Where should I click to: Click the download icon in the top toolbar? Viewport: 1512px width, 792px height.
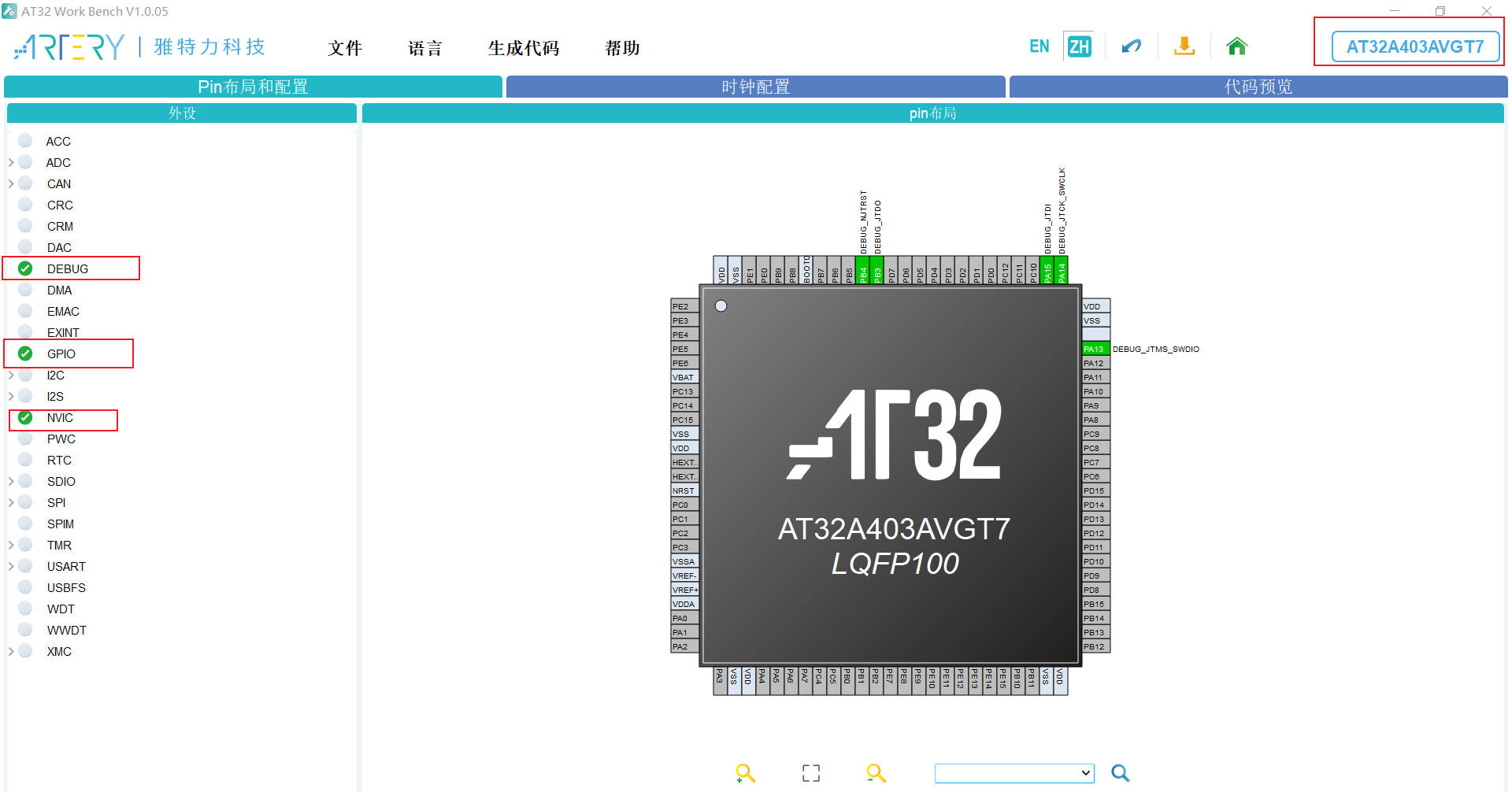(x=1184, y=46)
